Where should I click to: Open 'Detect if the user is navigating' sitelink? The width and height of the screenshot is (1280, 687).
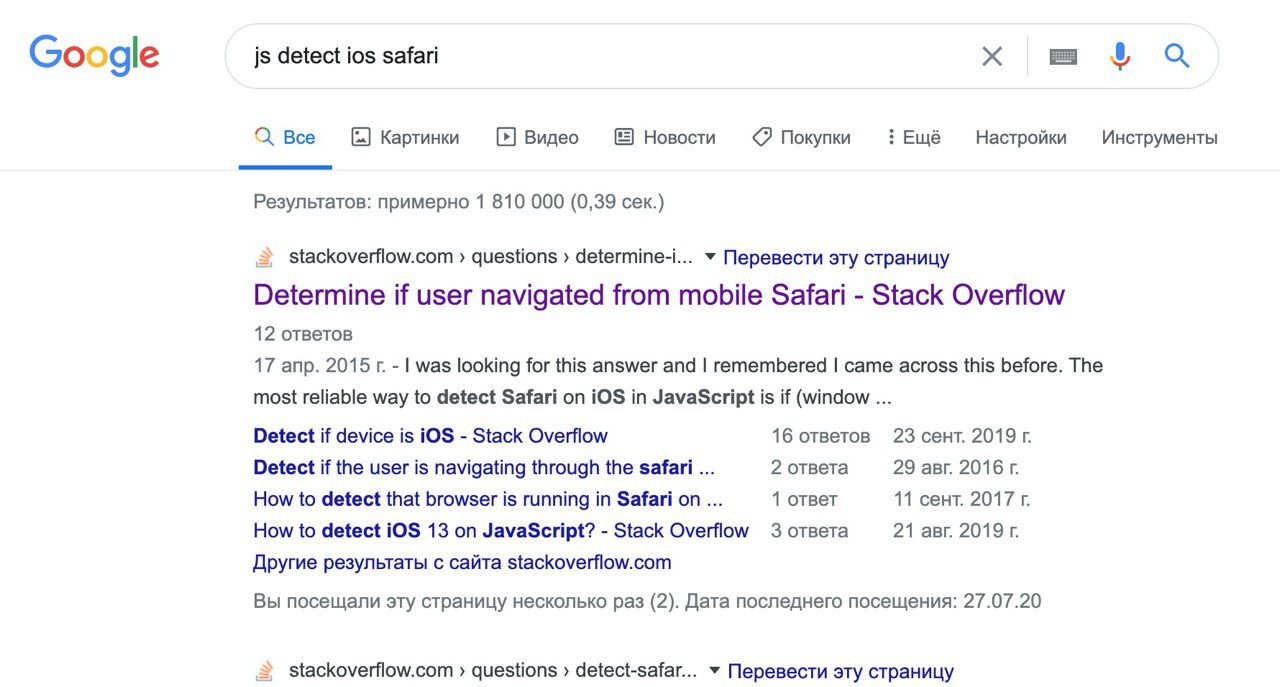pos(484,467)
